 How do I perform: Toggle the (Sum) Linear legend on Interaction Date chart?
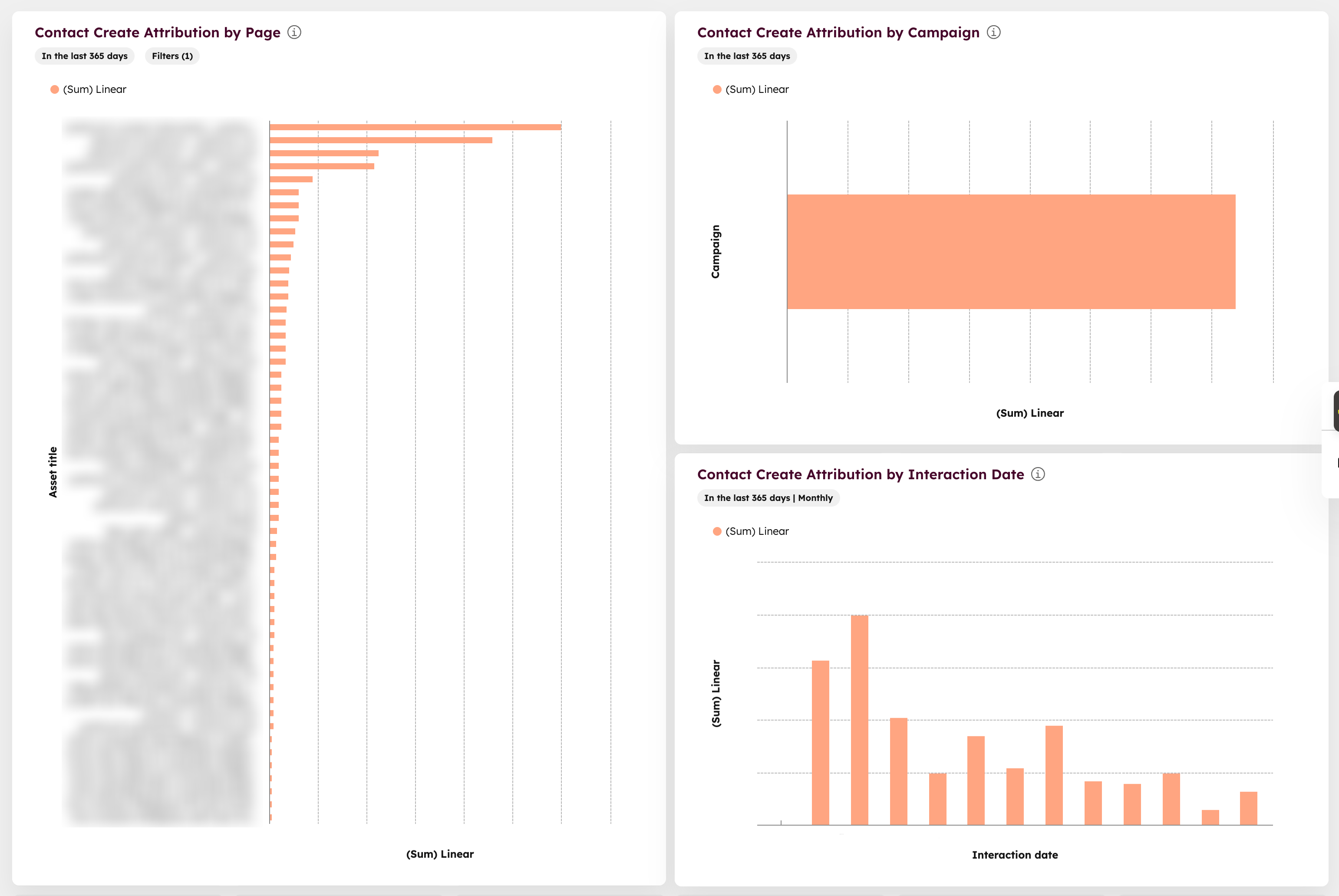[757, 531]
